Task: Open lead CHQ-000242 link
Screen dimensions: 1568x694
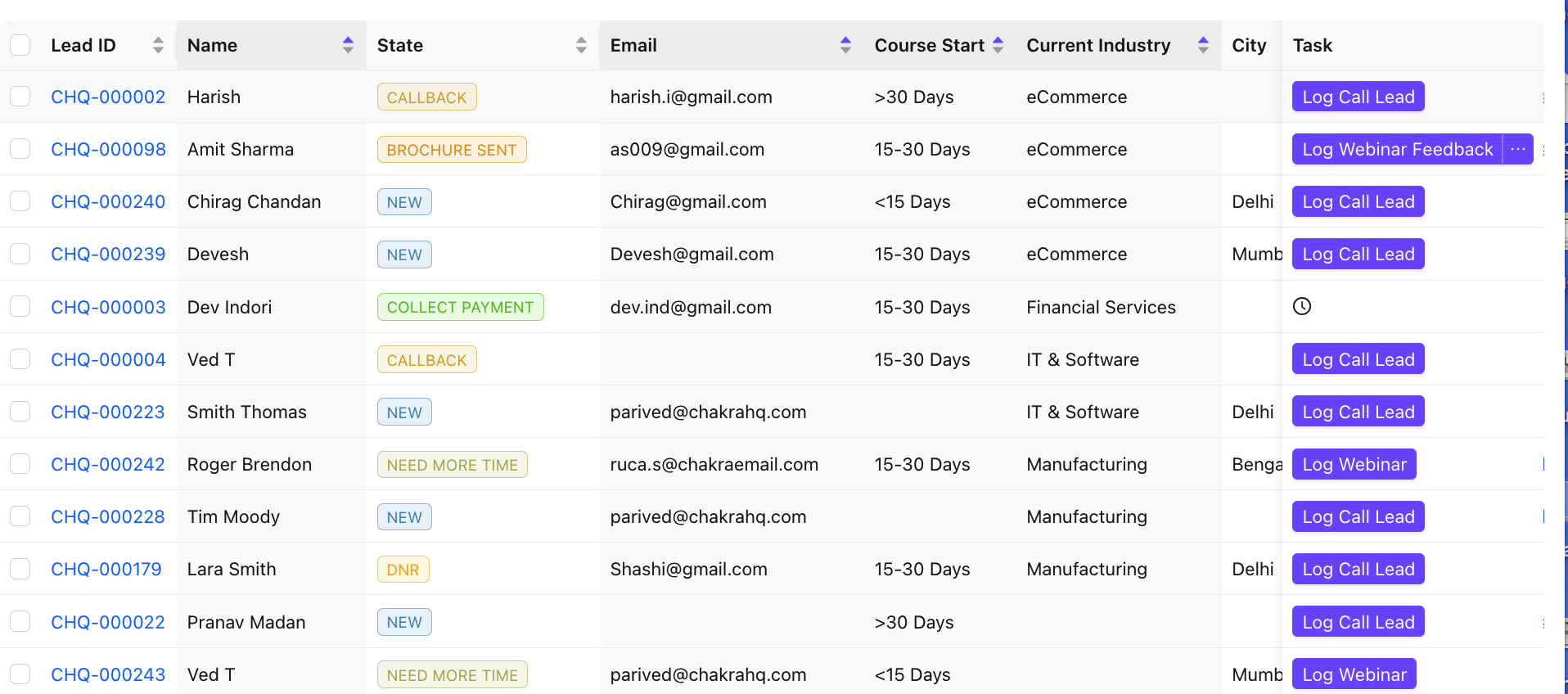Action: tap(108, 464)
